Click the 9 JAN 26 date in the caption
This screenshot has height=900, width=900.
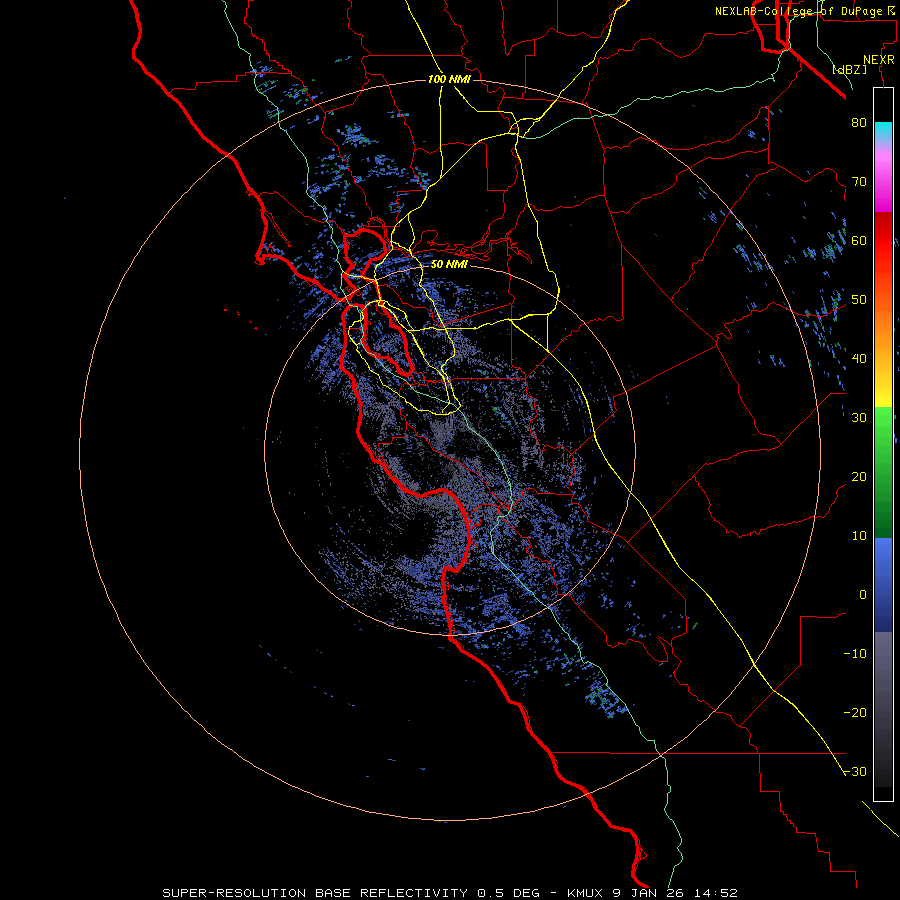[x=647, y=893]
